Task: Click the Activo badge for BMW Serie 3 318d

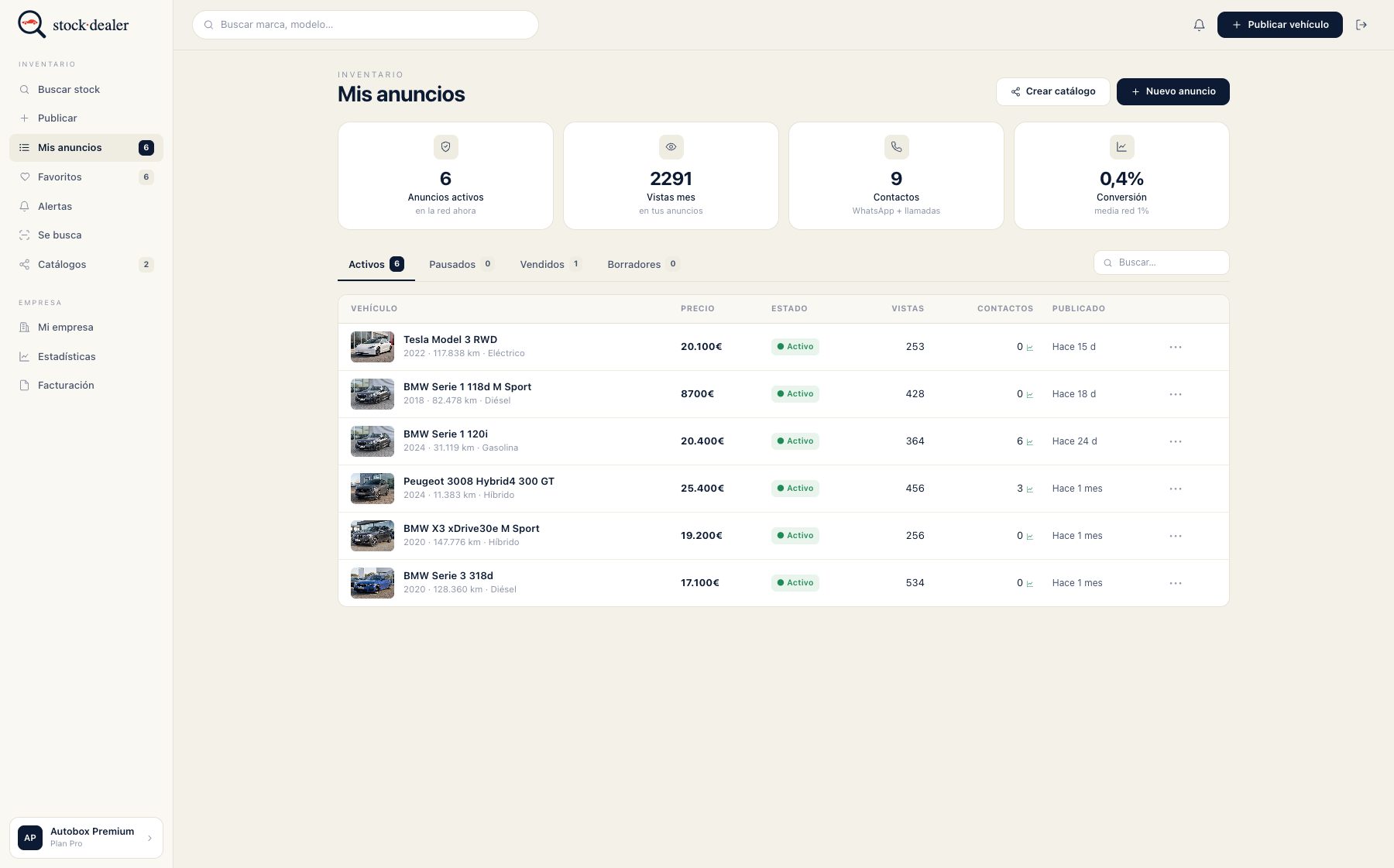Action: point(795,583)
